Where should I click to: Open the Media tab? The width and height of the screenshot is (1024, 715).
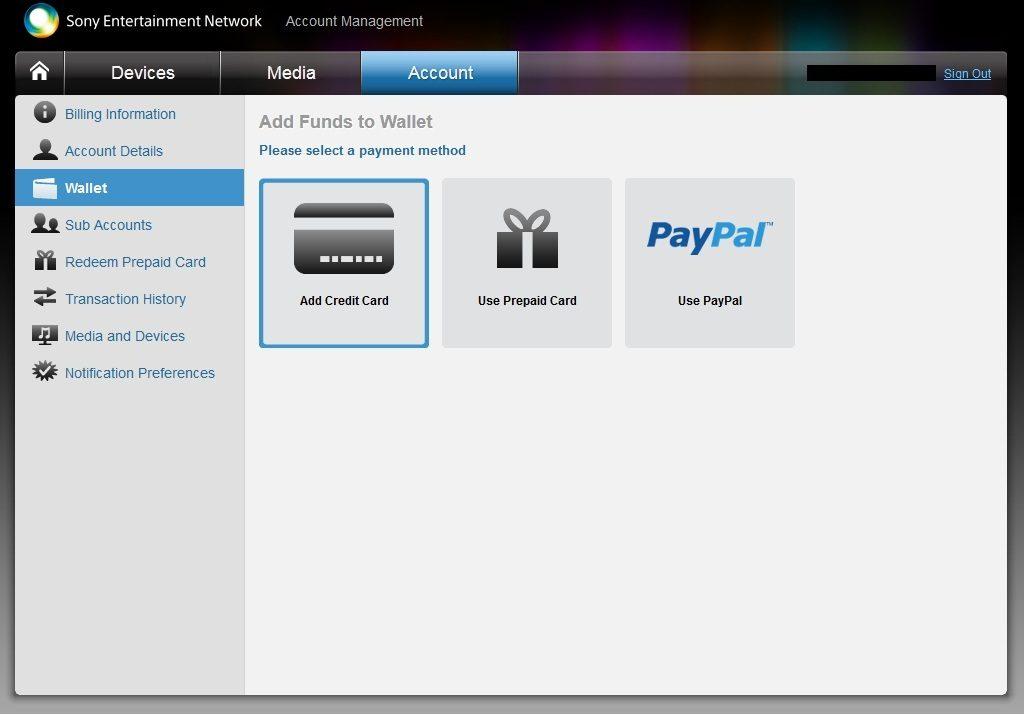point(291,73)
